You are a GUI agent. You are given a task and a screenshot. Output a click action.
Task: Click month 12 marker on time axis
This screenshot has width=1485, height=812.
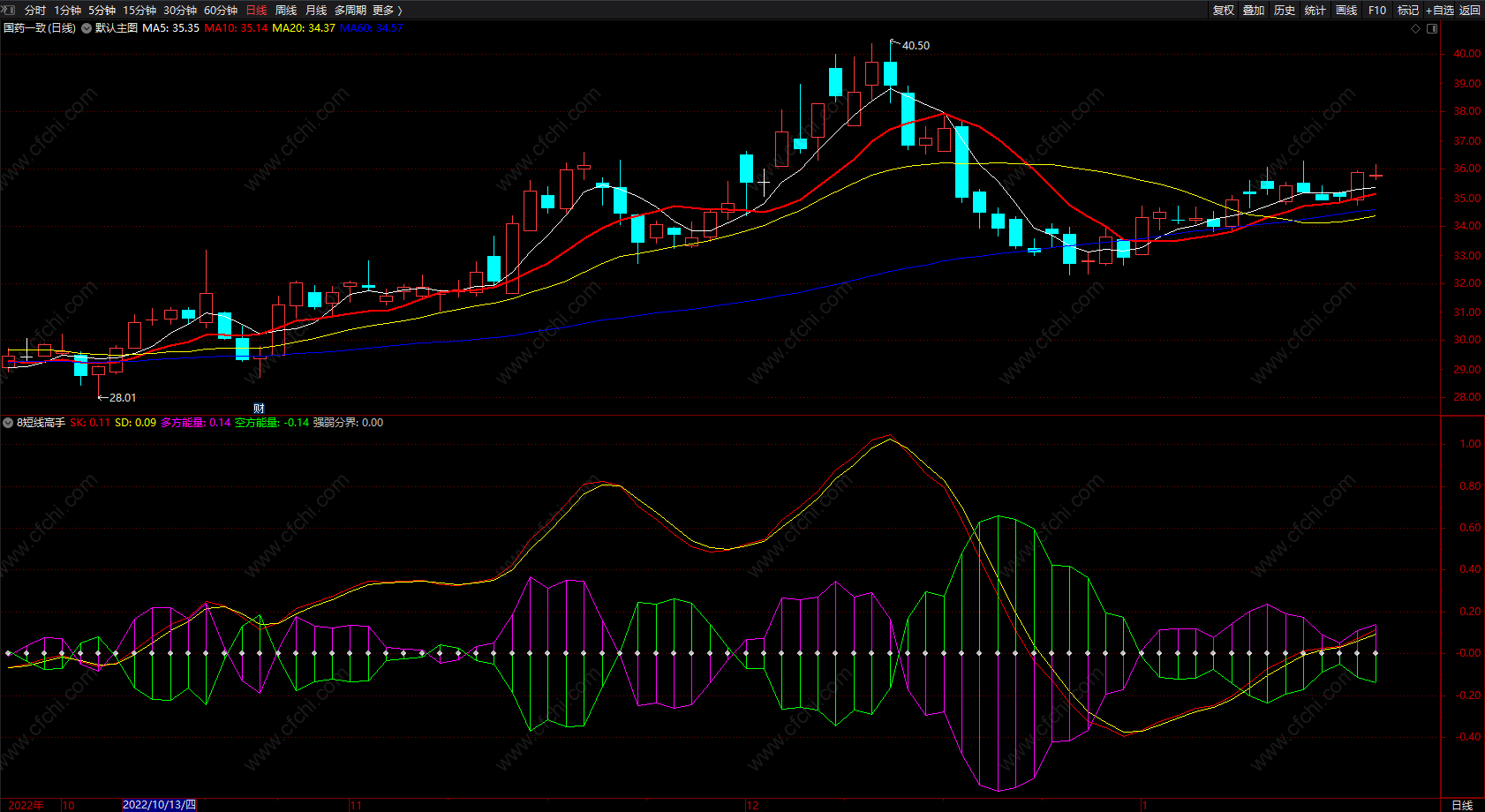[752, 805]
